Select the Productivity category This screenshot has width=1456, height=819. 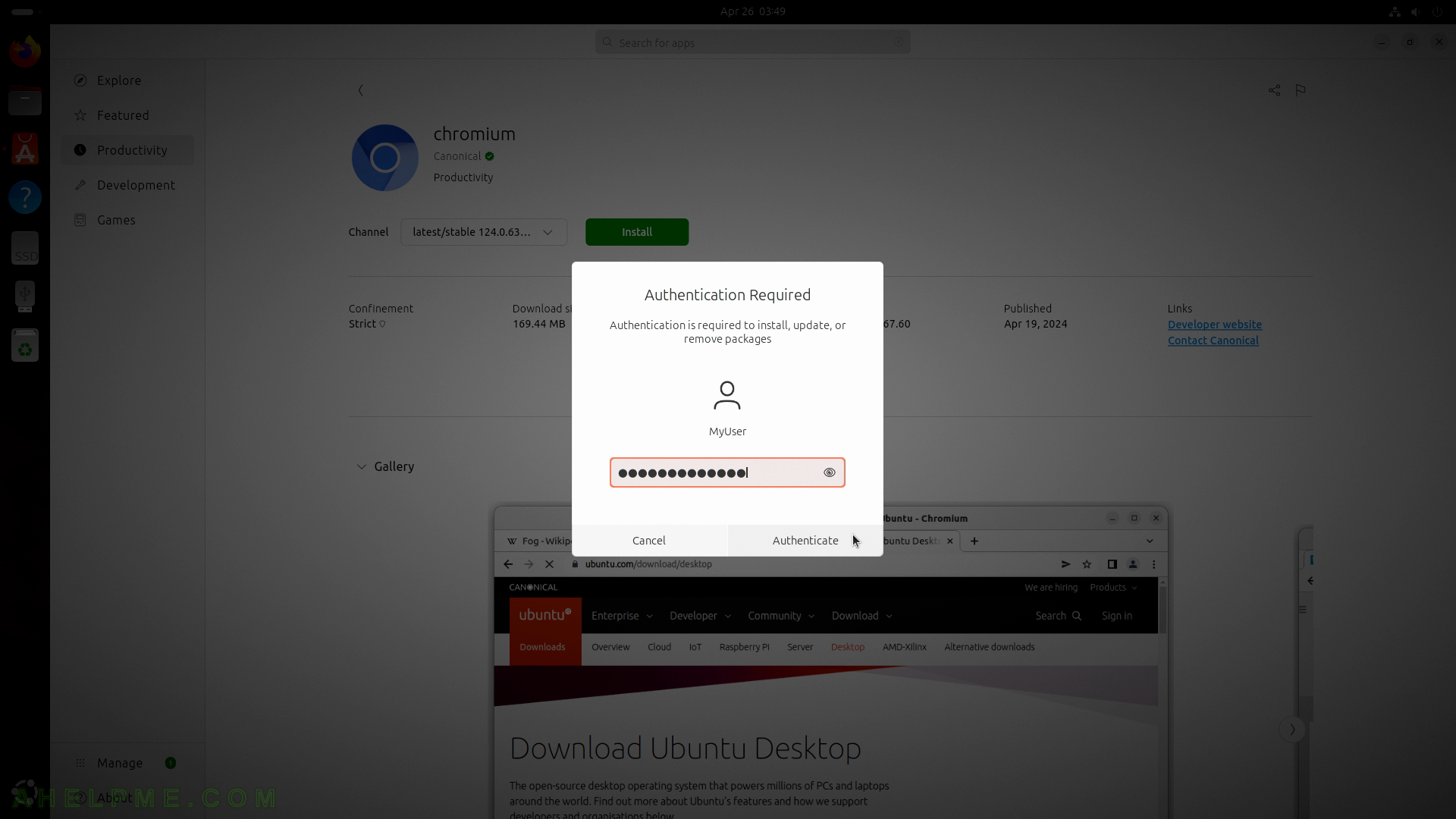tap(127, 150)
